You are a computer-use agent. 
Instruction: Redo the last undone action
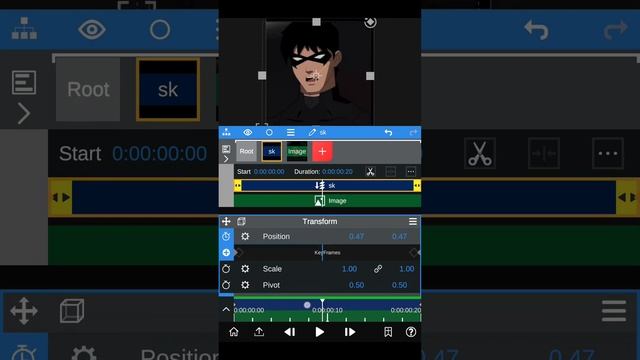[x=413, y=132]
